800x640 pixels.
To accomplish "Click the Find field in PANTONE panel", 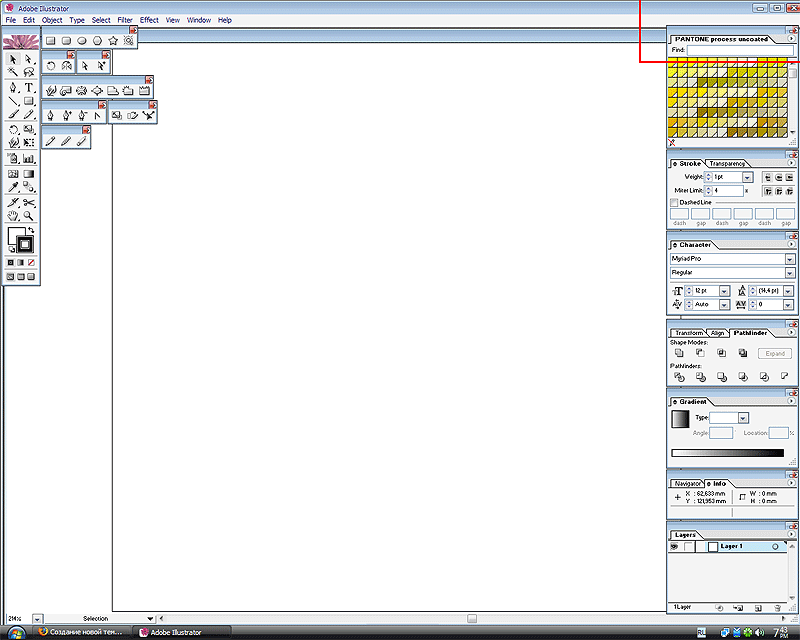I will pos(740,50).
